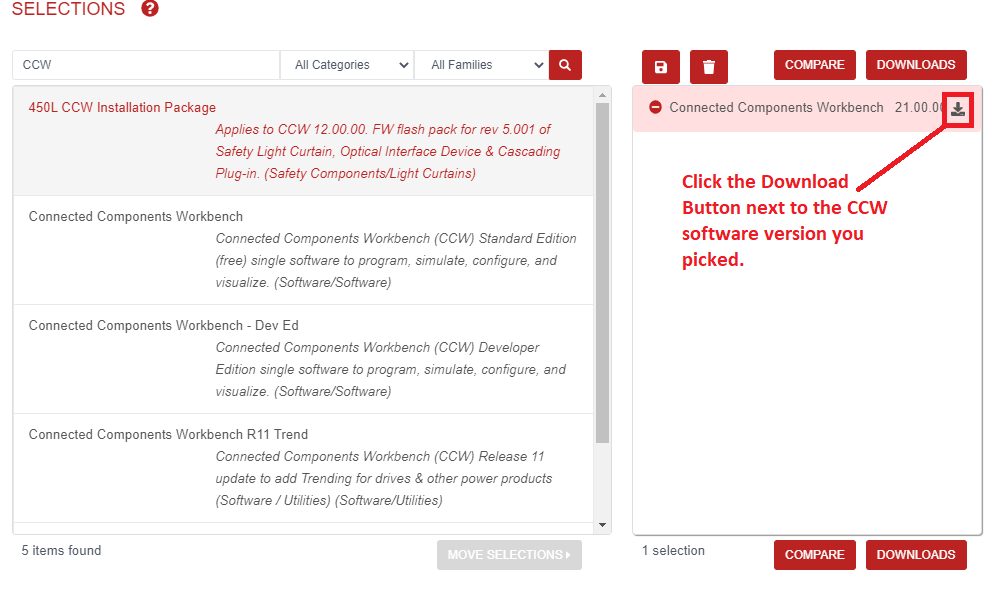Click the top COMPARE button
The width and height of the screenshot is (998, 603).
(815, 65)
